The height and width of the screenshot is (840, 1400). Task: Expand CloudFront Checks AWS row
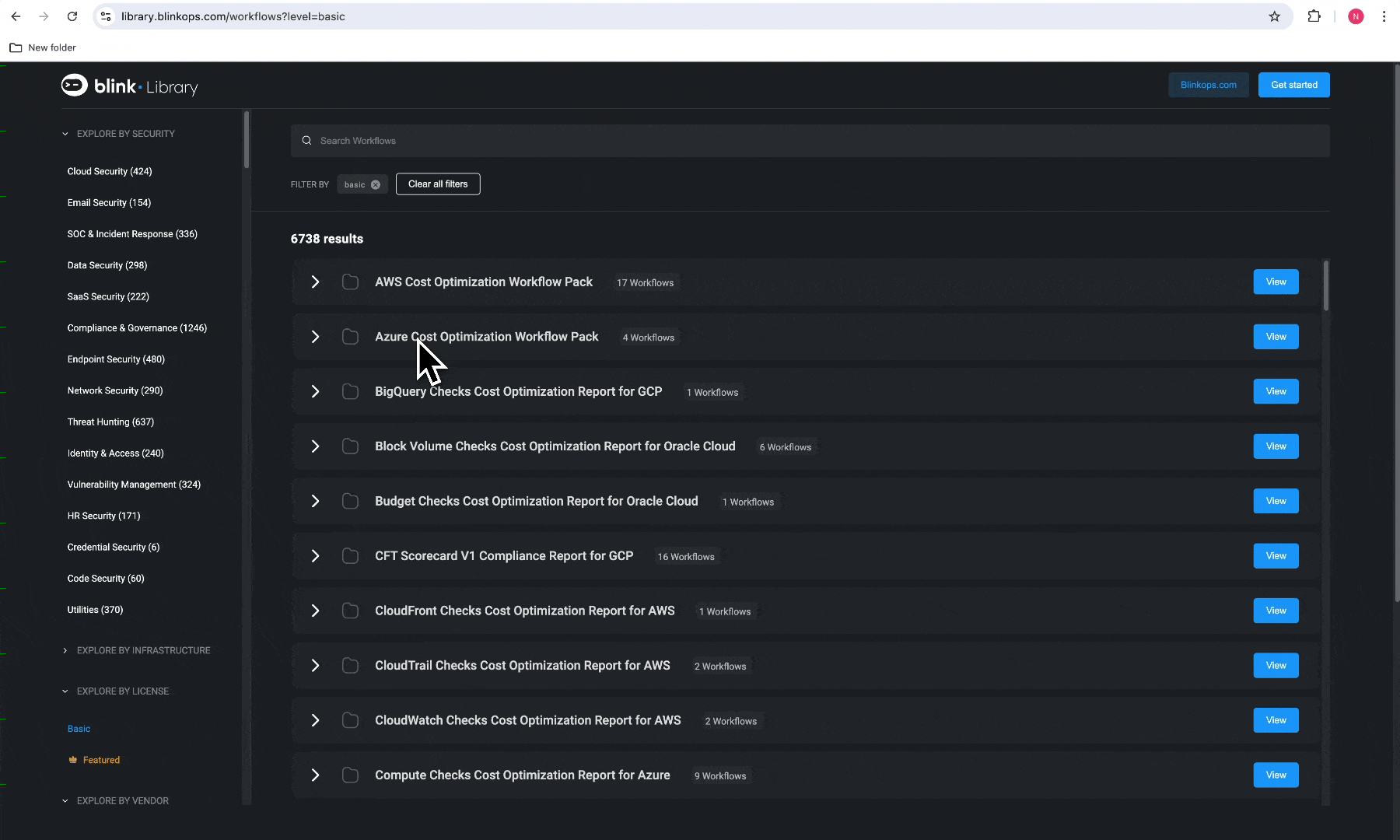[x=315, y=611]
